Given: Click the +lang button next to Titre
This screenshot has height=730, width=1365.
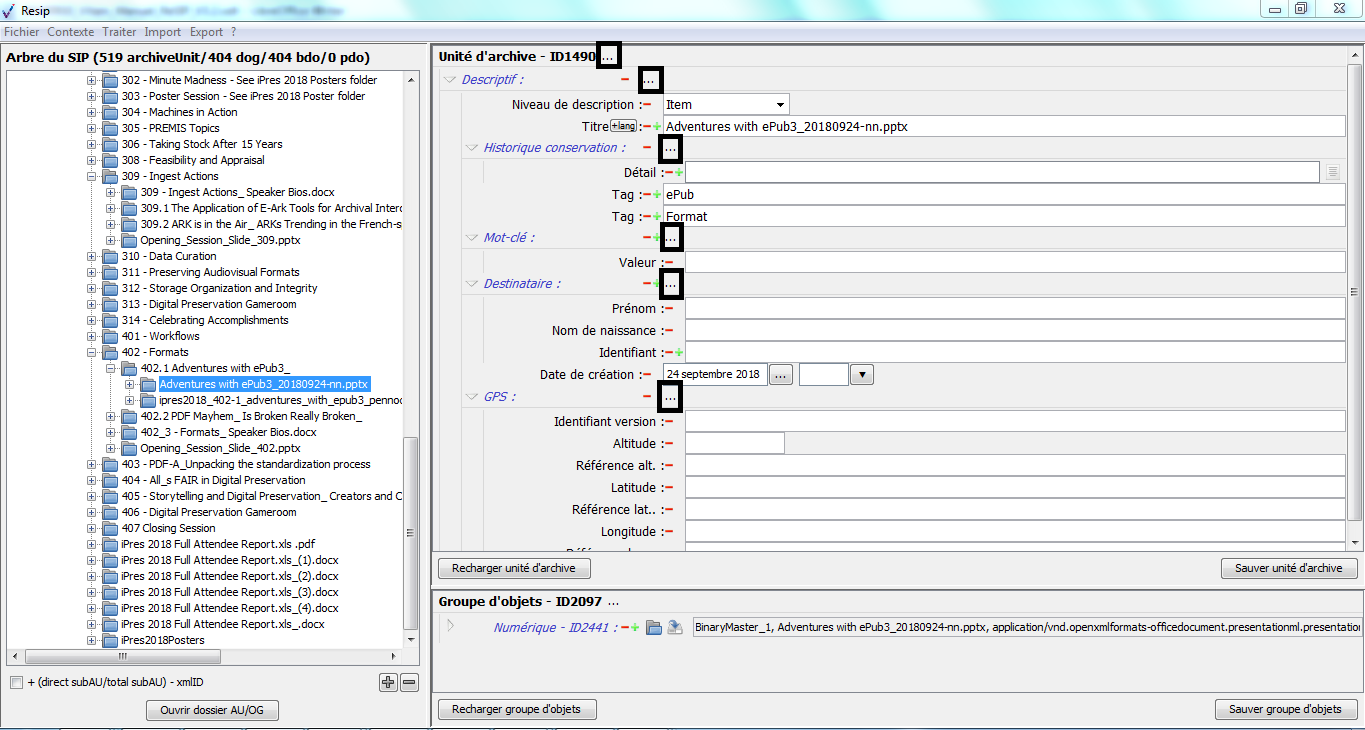Looking at the screenshot, I should click(624, 126).
